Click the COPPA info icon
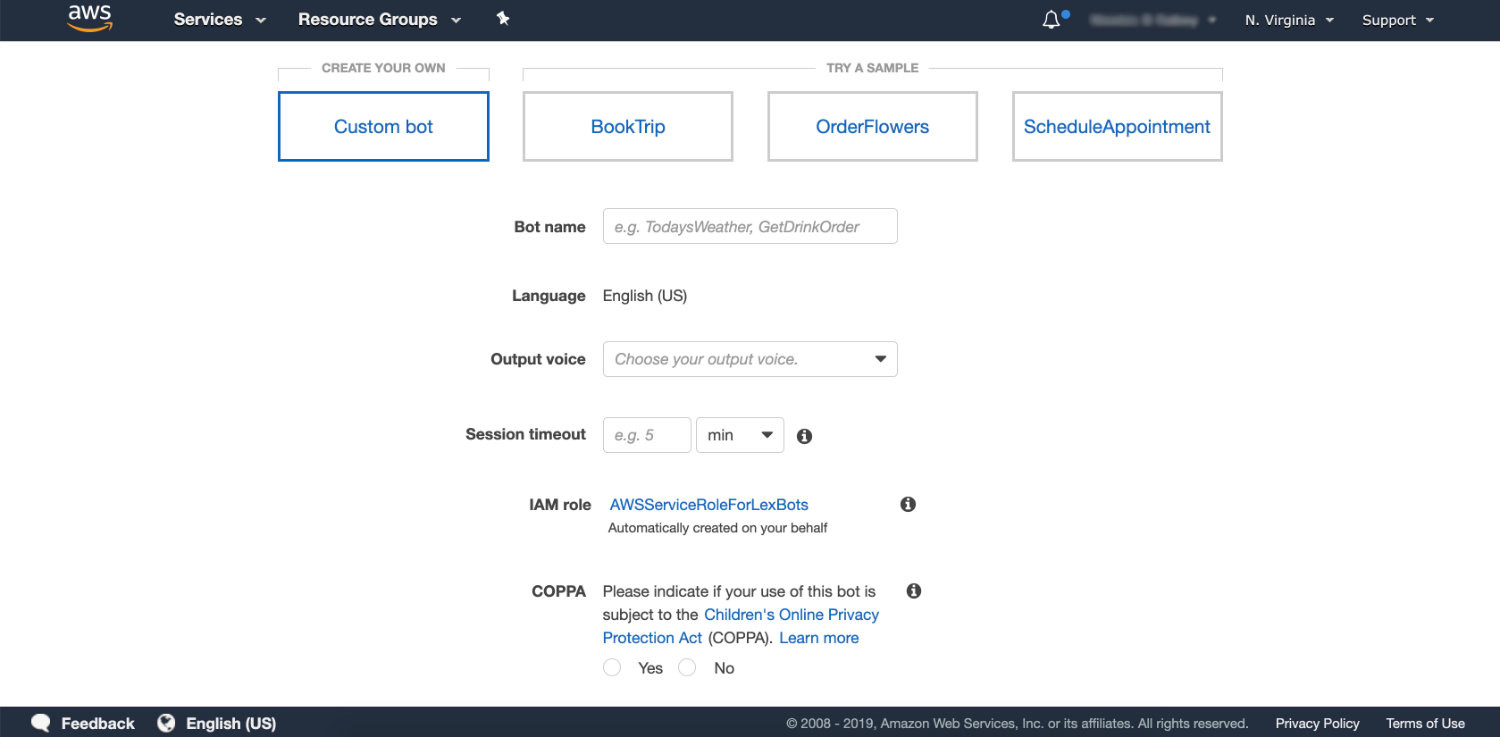This screenshot has height=737, width=1500. [x=913, y=591]
